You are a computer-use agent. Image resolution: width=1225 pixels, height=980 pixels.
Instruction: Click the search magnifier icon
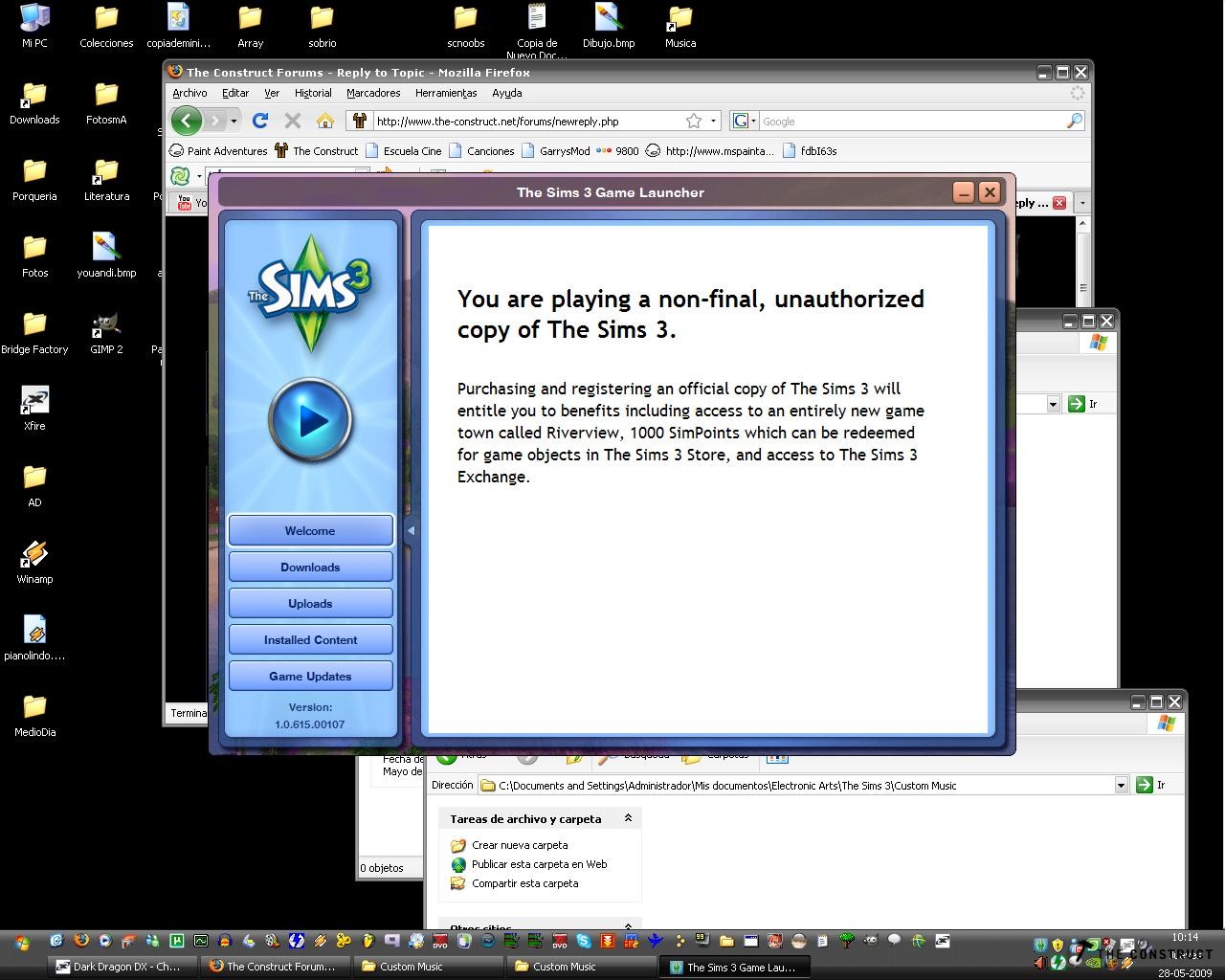(x=1075, y=121)
